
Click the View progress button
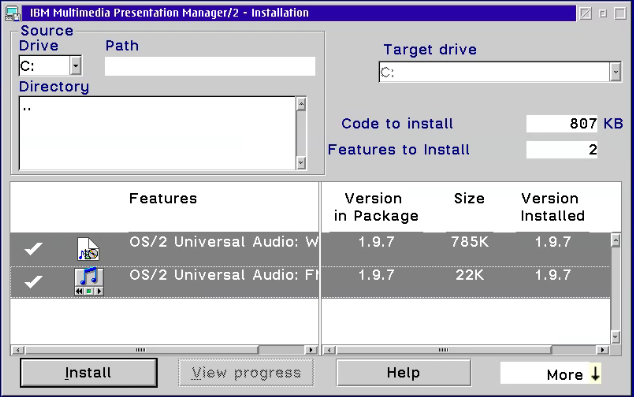(x=246, y=373)
